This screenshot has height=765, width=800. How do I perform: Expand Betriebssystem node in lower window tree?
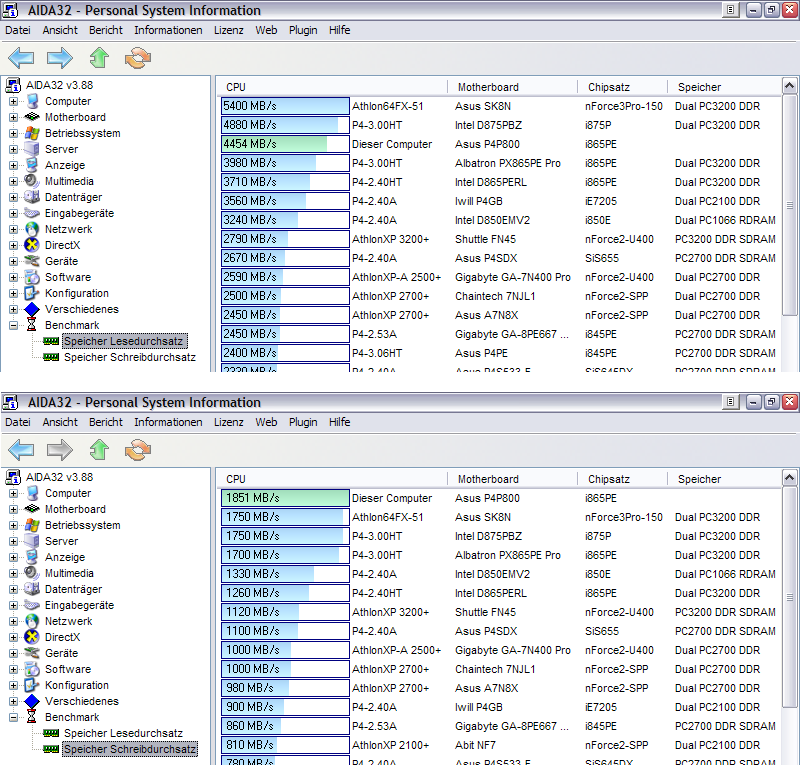[x=13, y=525]
